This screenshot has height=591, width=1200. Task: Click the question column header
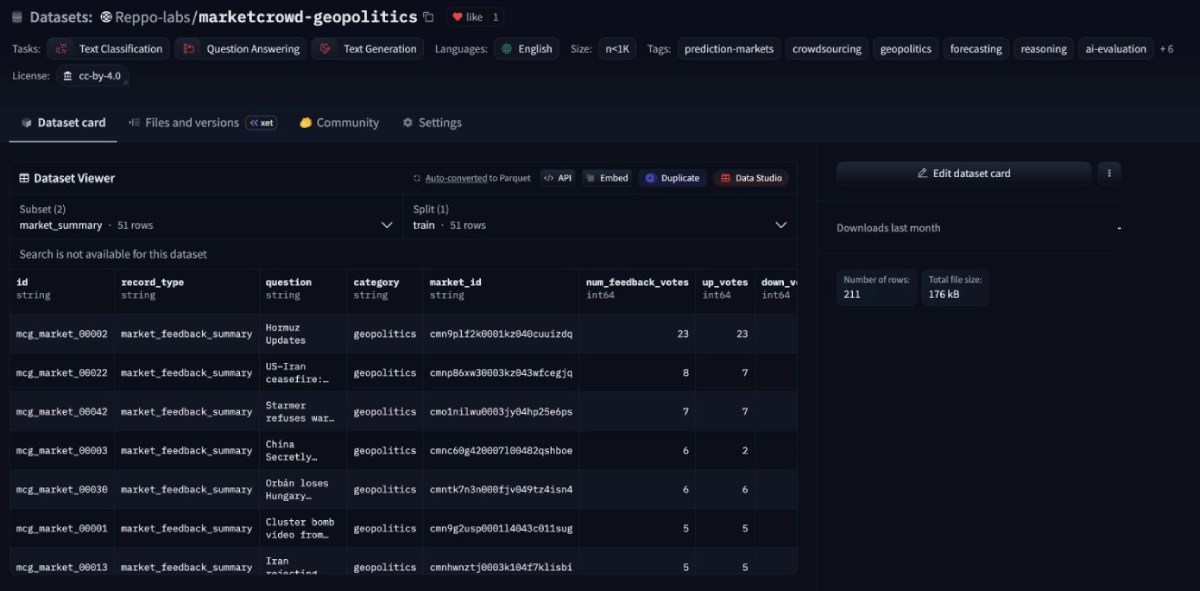[303, 288]
